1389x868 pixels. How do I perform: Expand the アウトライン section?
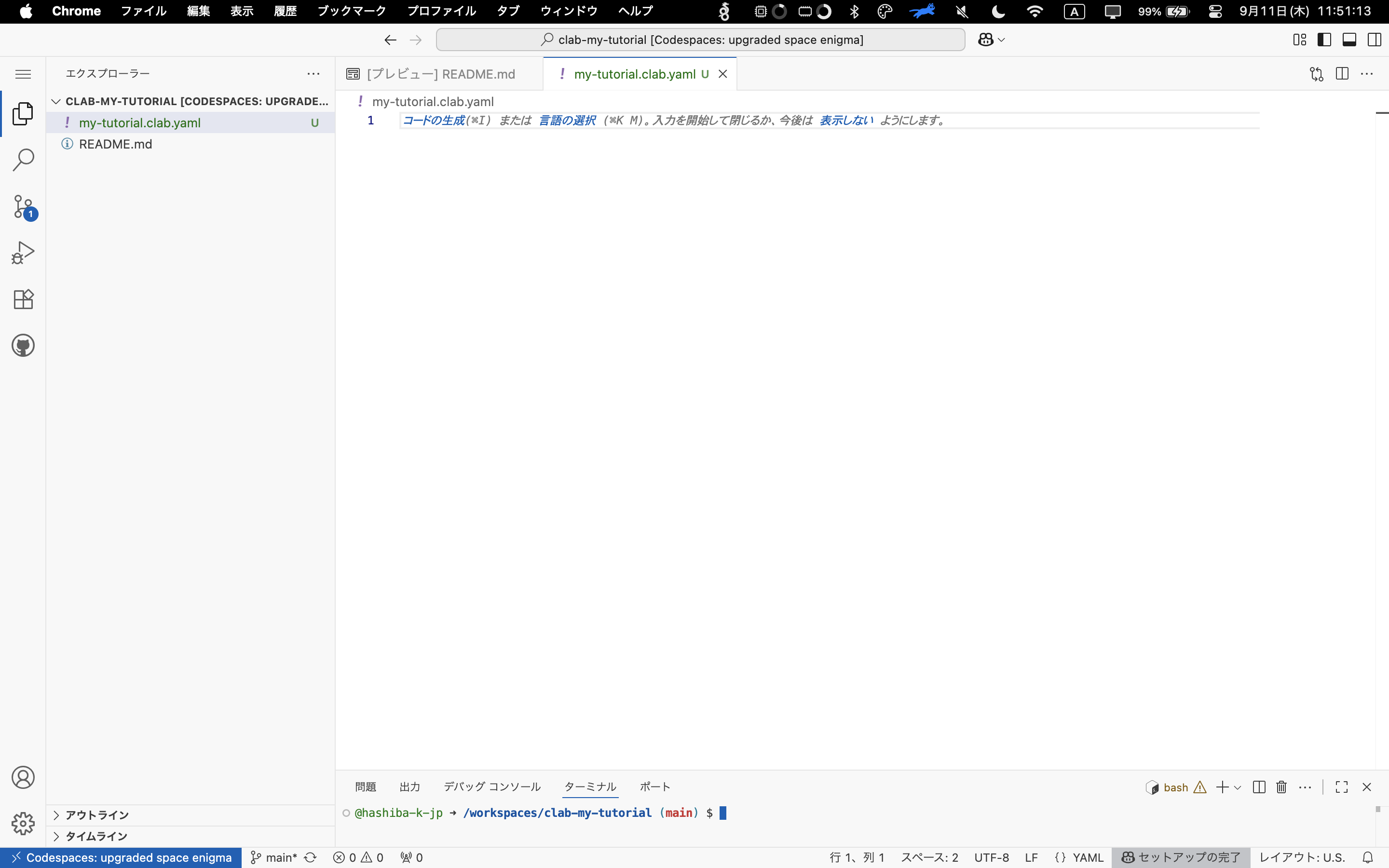(96, 815)
